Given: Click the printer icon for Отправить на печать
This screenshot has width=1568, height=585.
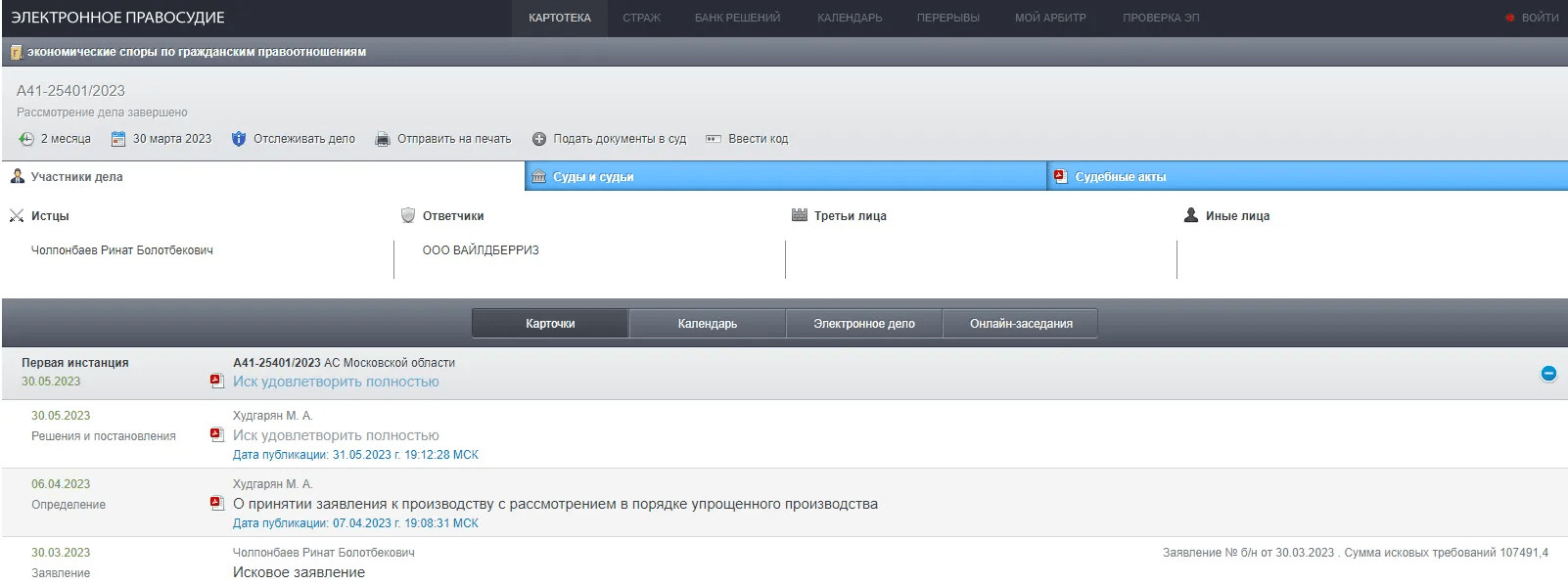Looking at the screenshot, I should (383, 139).
